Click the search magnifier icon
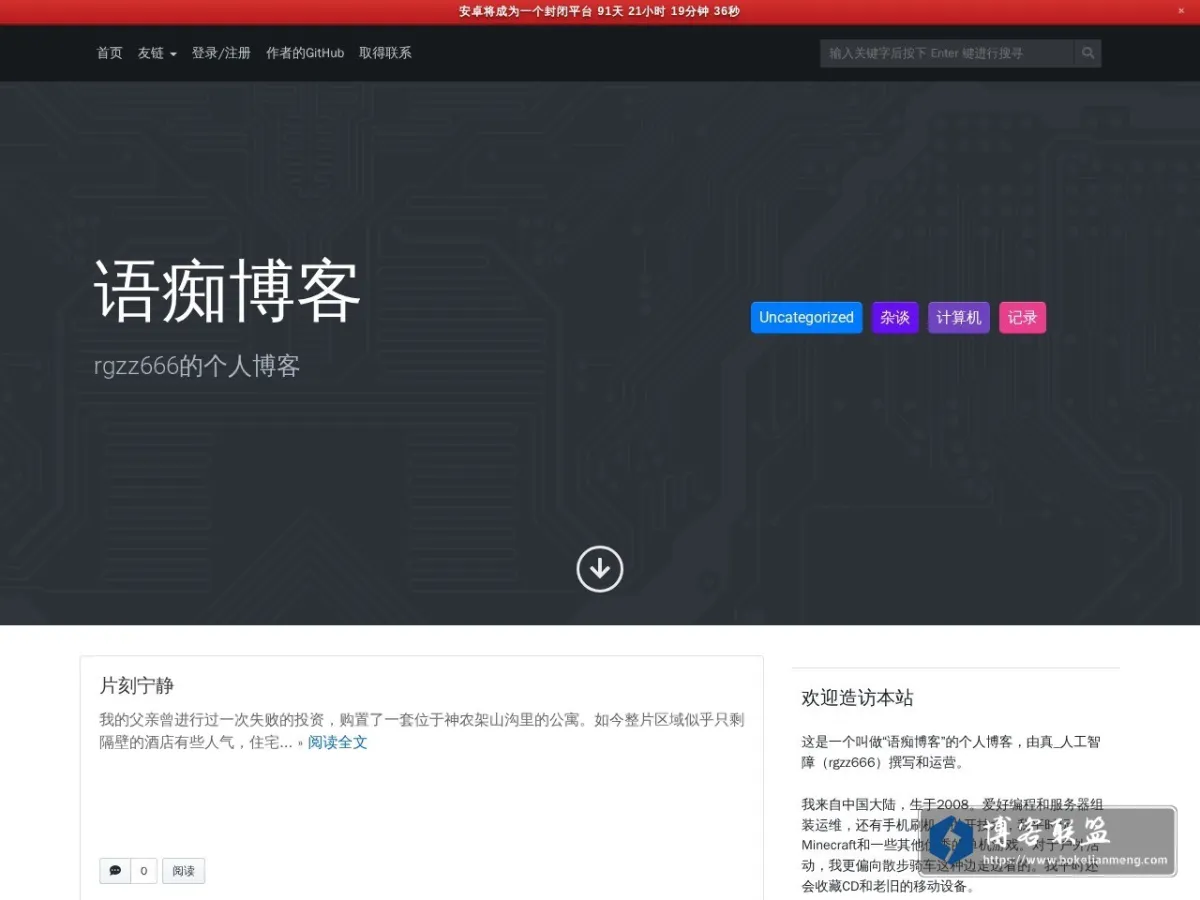Image resolution: width=1200 pixels, height=900 pixels. [x=1088, y=53]
